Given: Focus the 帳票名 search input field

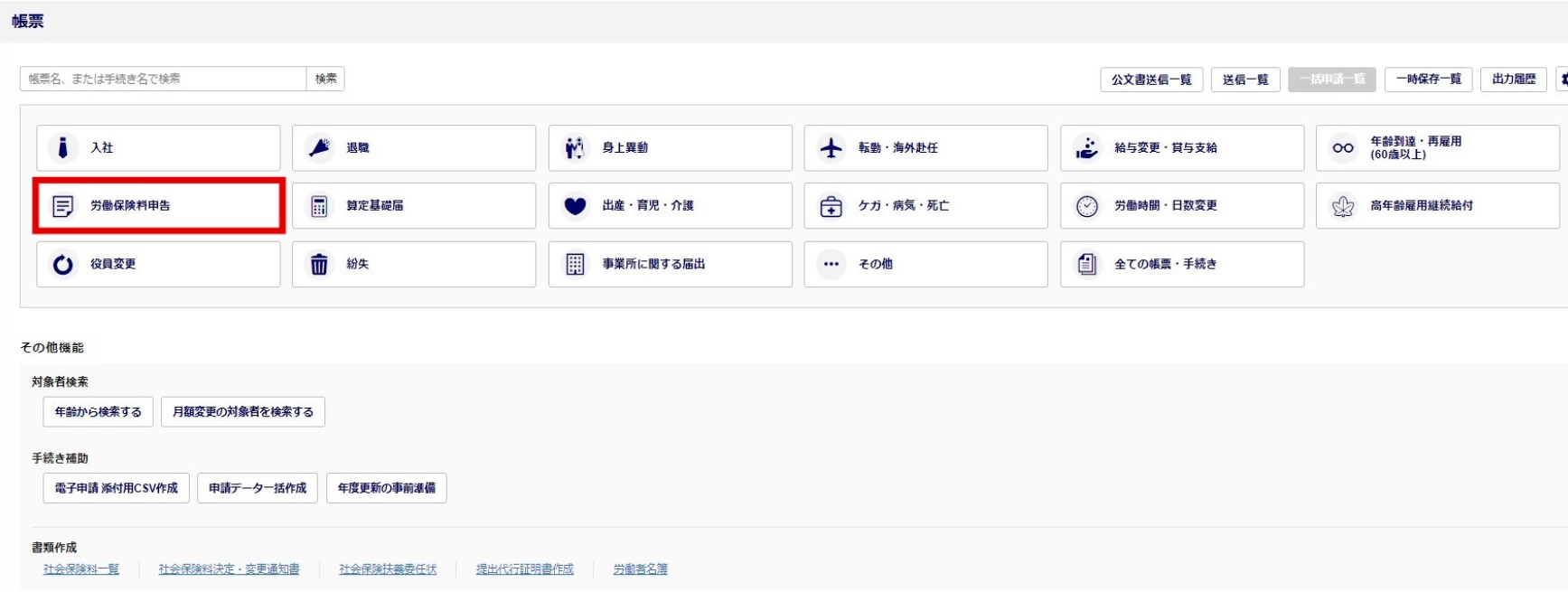Looking at the screenshot, I should [163, 79].
